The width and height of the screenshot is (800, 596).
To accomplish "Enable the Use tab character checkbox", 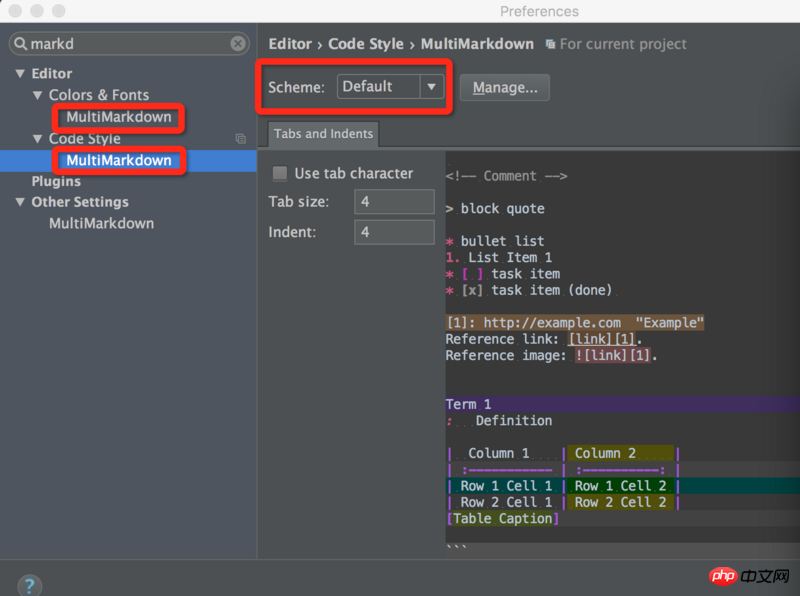I will [x=280, y=173].
